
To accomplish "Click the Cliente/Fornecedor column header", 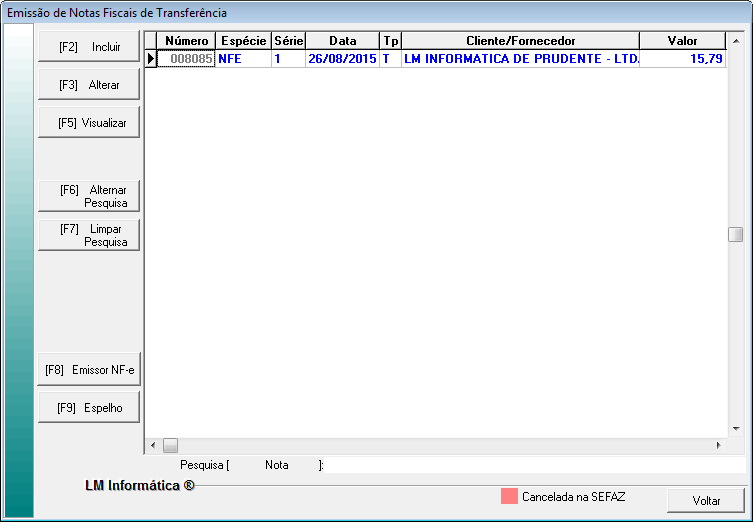I will coord(520,41).
